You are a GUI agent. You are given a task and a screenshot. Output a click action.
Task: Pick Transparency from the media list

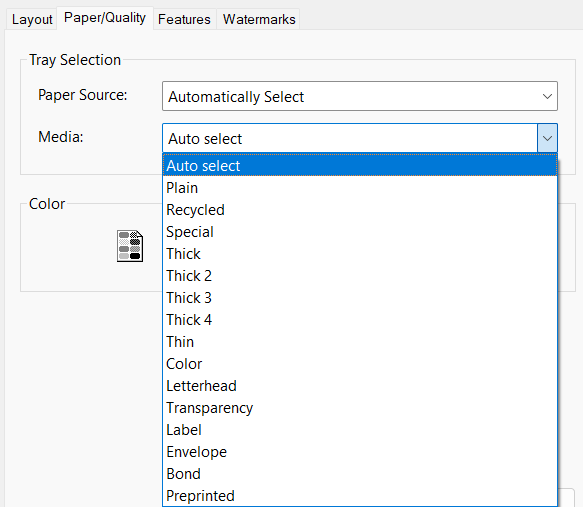[x=360, y=408]
